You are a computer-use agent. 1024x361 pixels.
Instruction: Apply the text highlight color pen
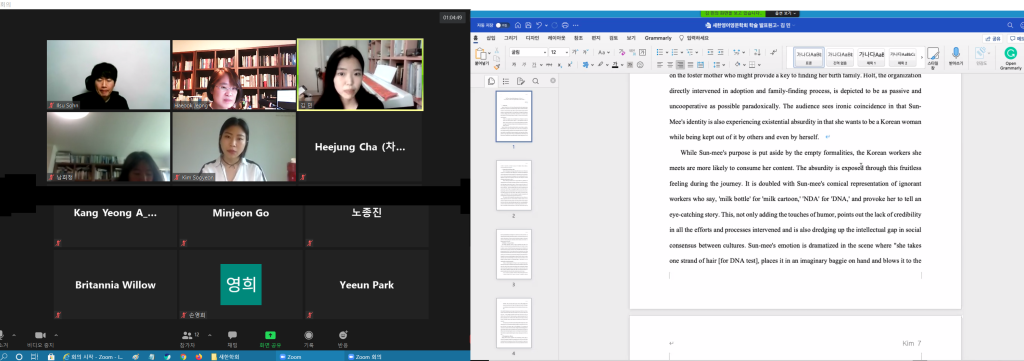[600, 65]
